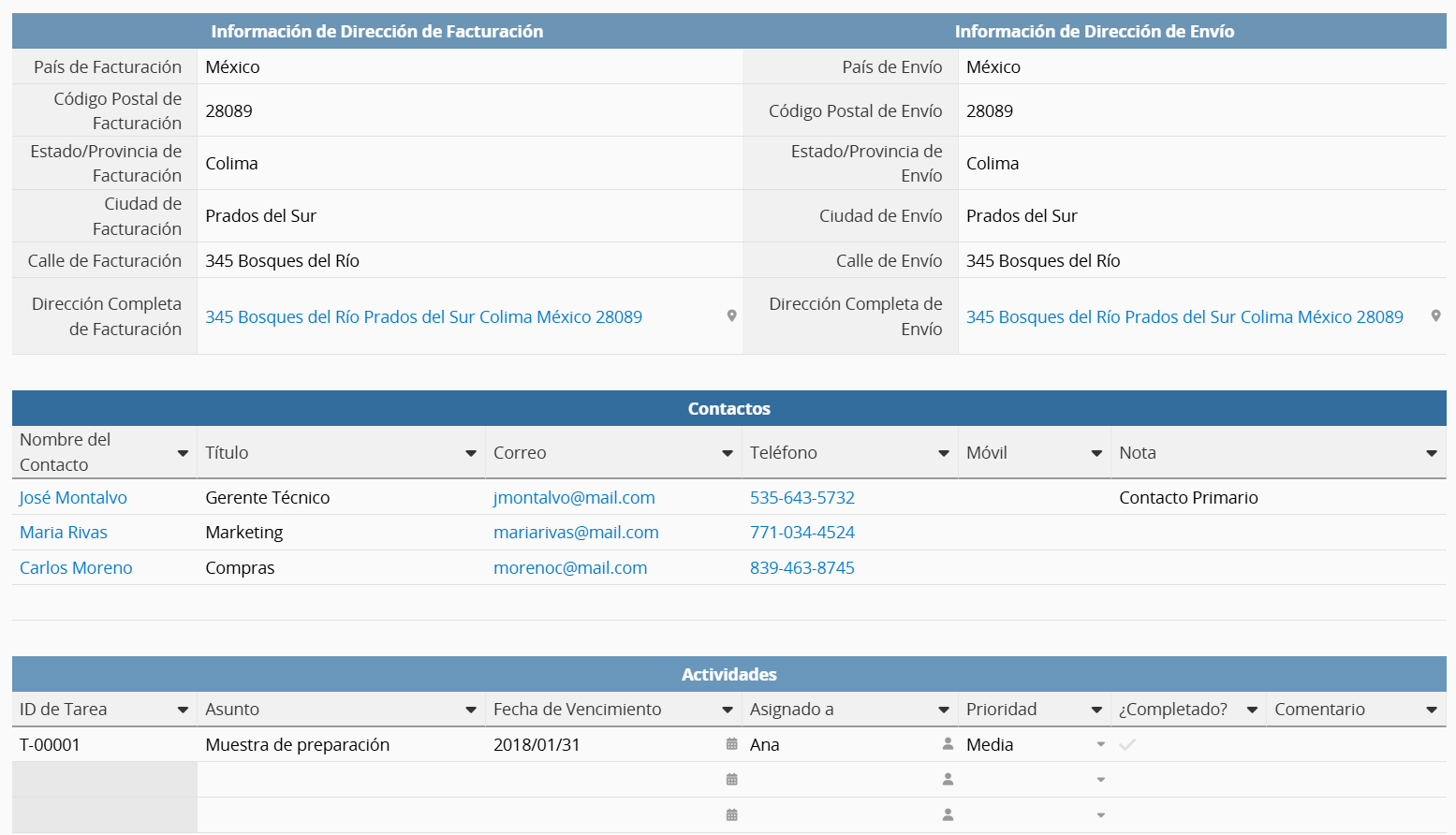Click mariarivas@mail.com email link
Image resolution: width=1456 pixels, height=835 pixels.
pyautogui.click(x=576, y=533)
